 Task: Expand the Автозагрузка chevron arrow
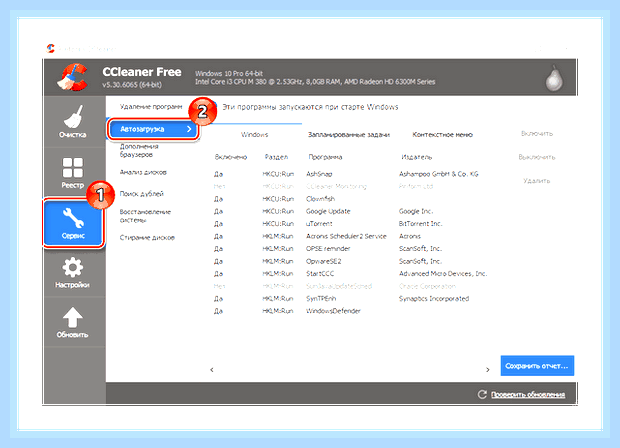pos(189,129)
